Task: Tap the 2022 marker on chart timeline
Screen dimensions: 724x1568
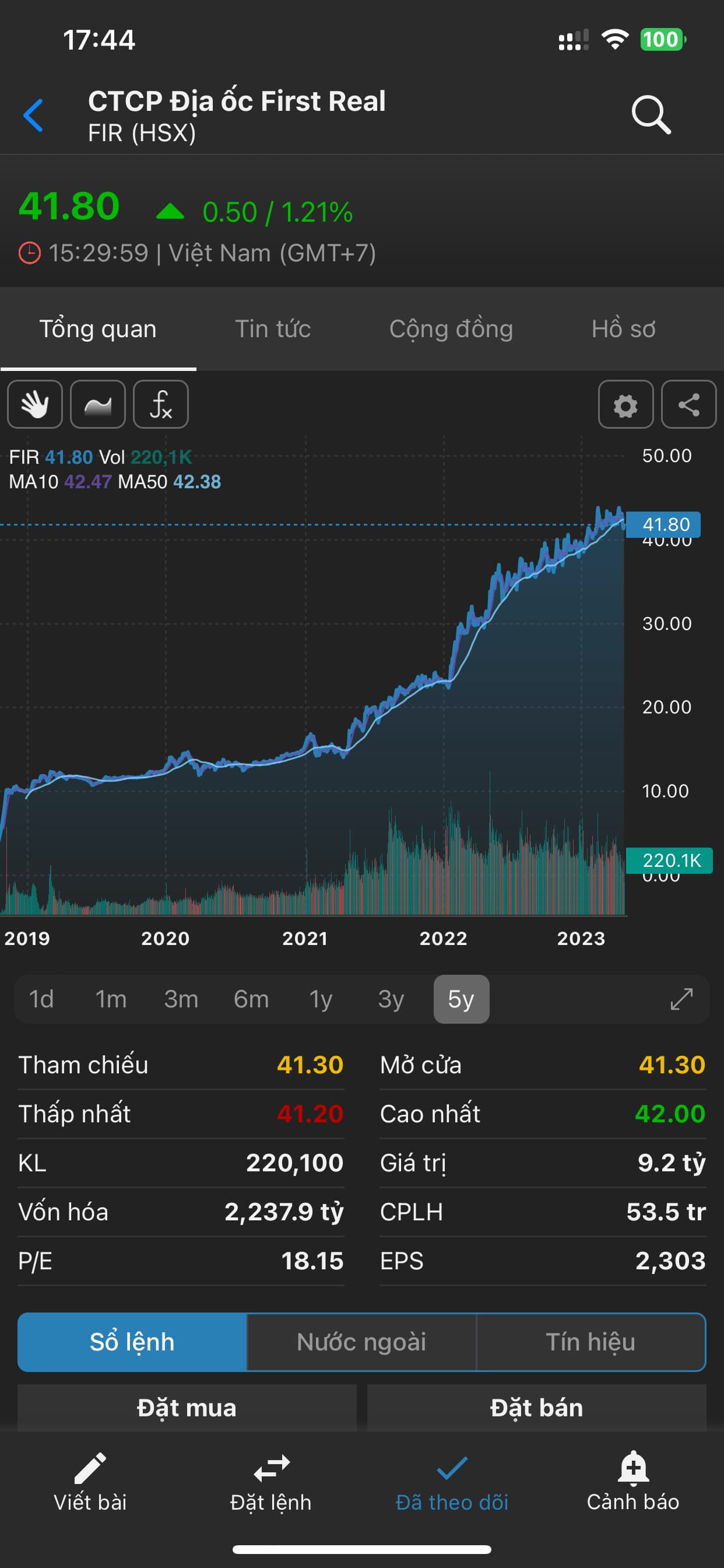Action: coord(443,938)
